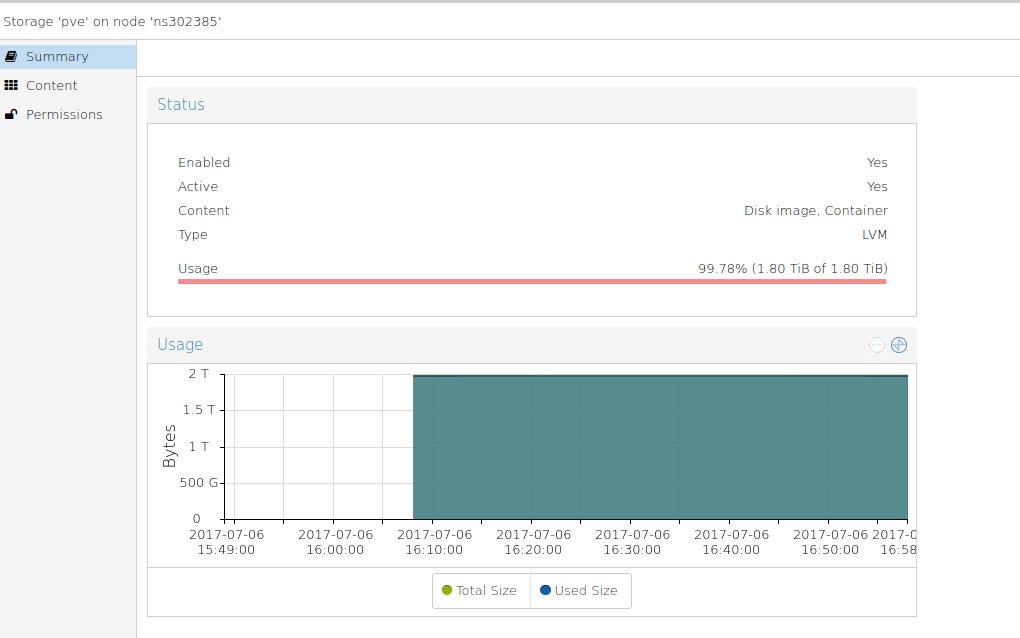Click the red storage usage progress bar
1020x638 pixels.
532,282
